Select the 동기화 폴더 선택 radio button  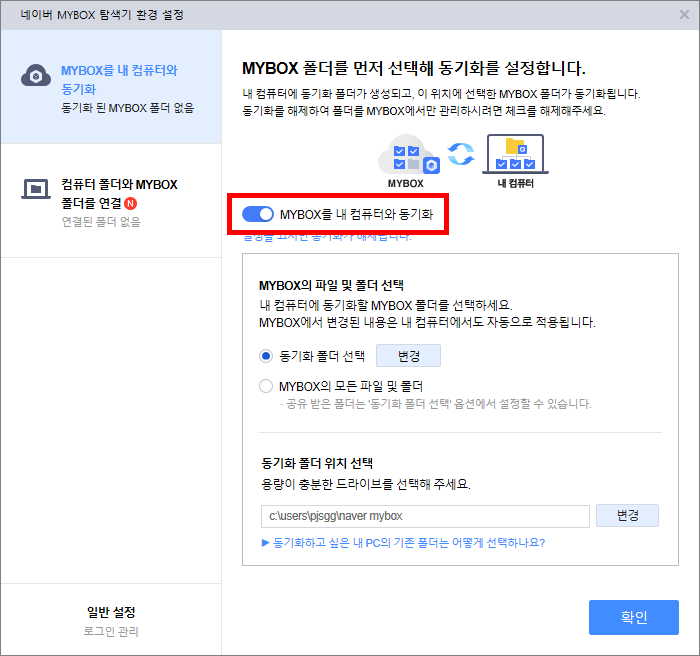(x=266, y=356)
